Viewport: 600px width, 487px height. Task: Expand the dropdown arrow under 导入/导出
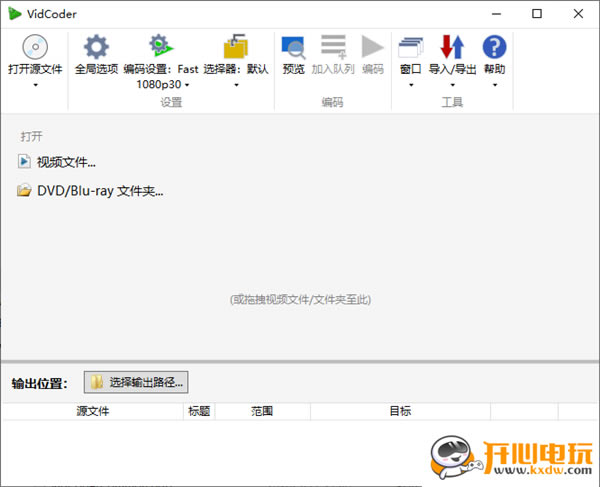pyautogui.click(x=452, y=85)
